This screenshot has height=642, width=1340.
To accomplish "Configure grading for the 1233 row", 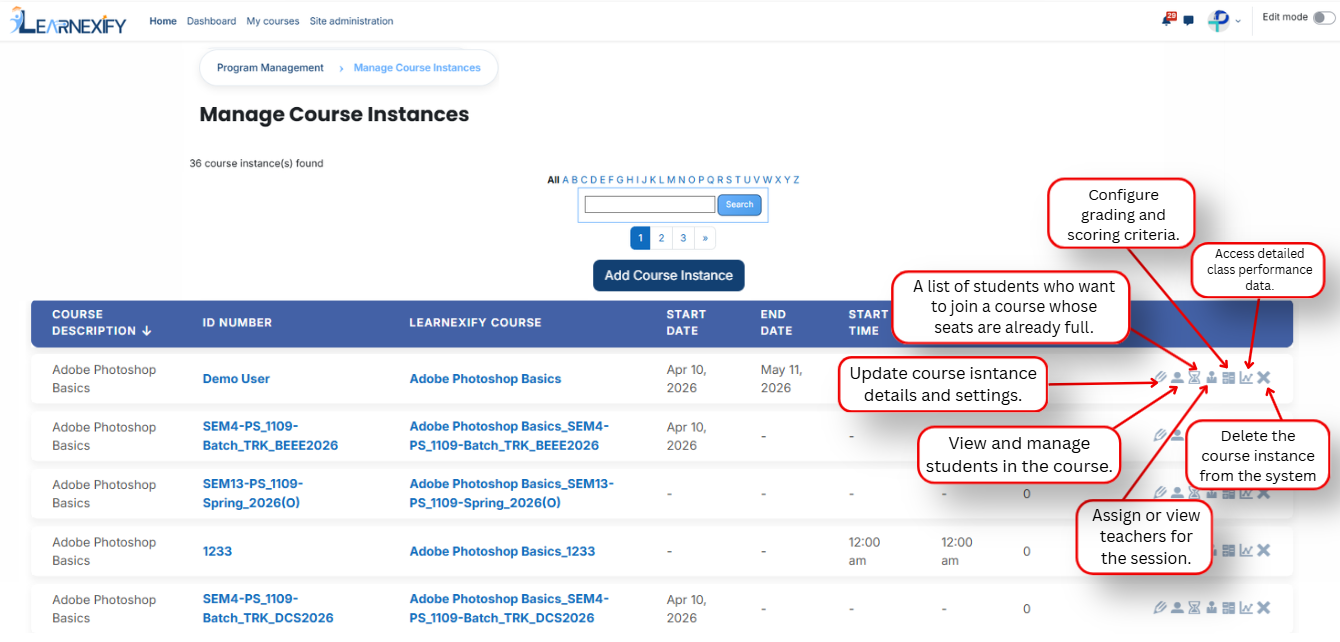I will 1229,550.
